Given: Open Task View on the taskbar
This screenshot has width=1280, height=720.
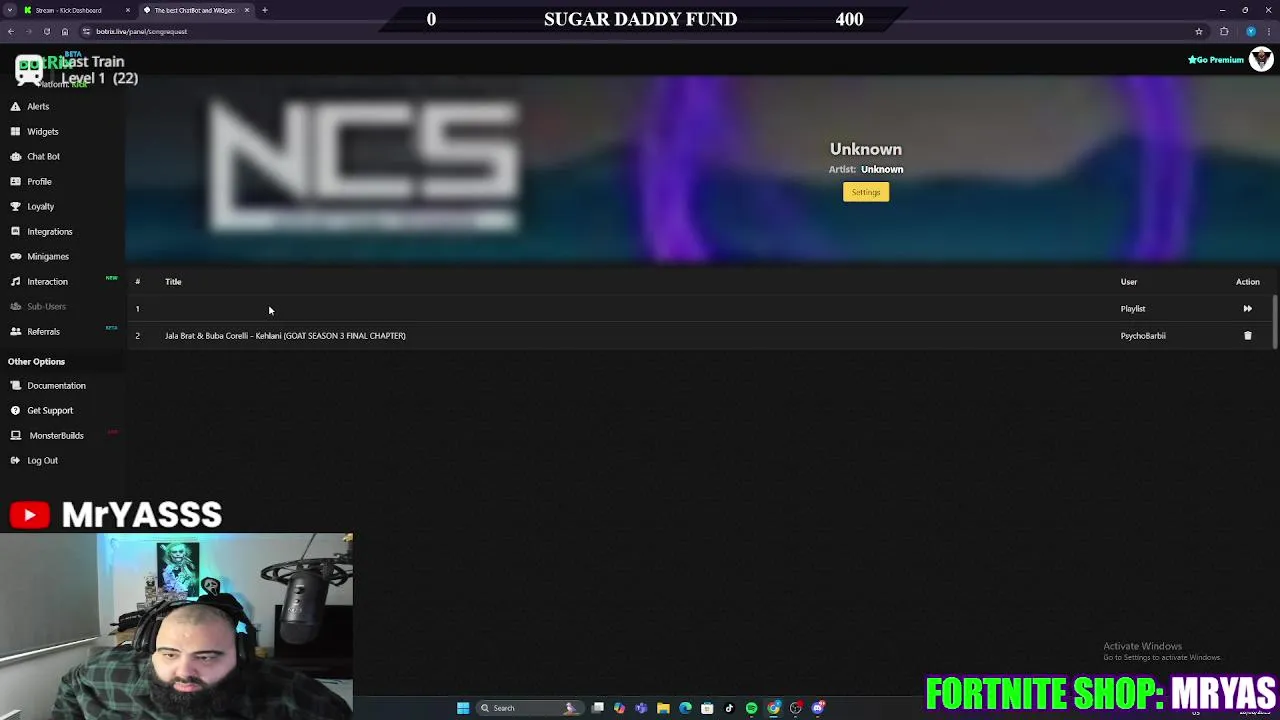Looking at the screenshot, I should coord(598,708).
